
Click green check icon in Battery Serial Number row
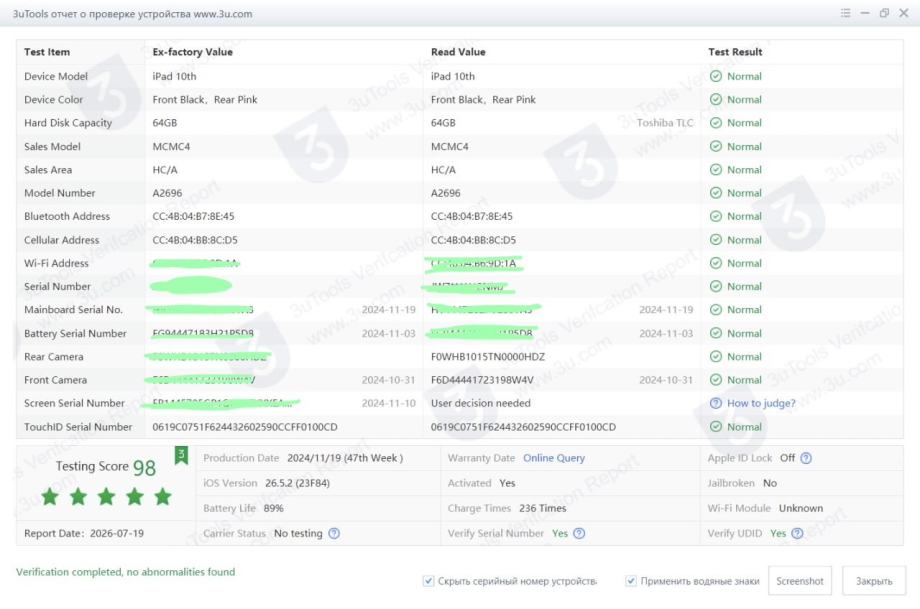point(716,333)
